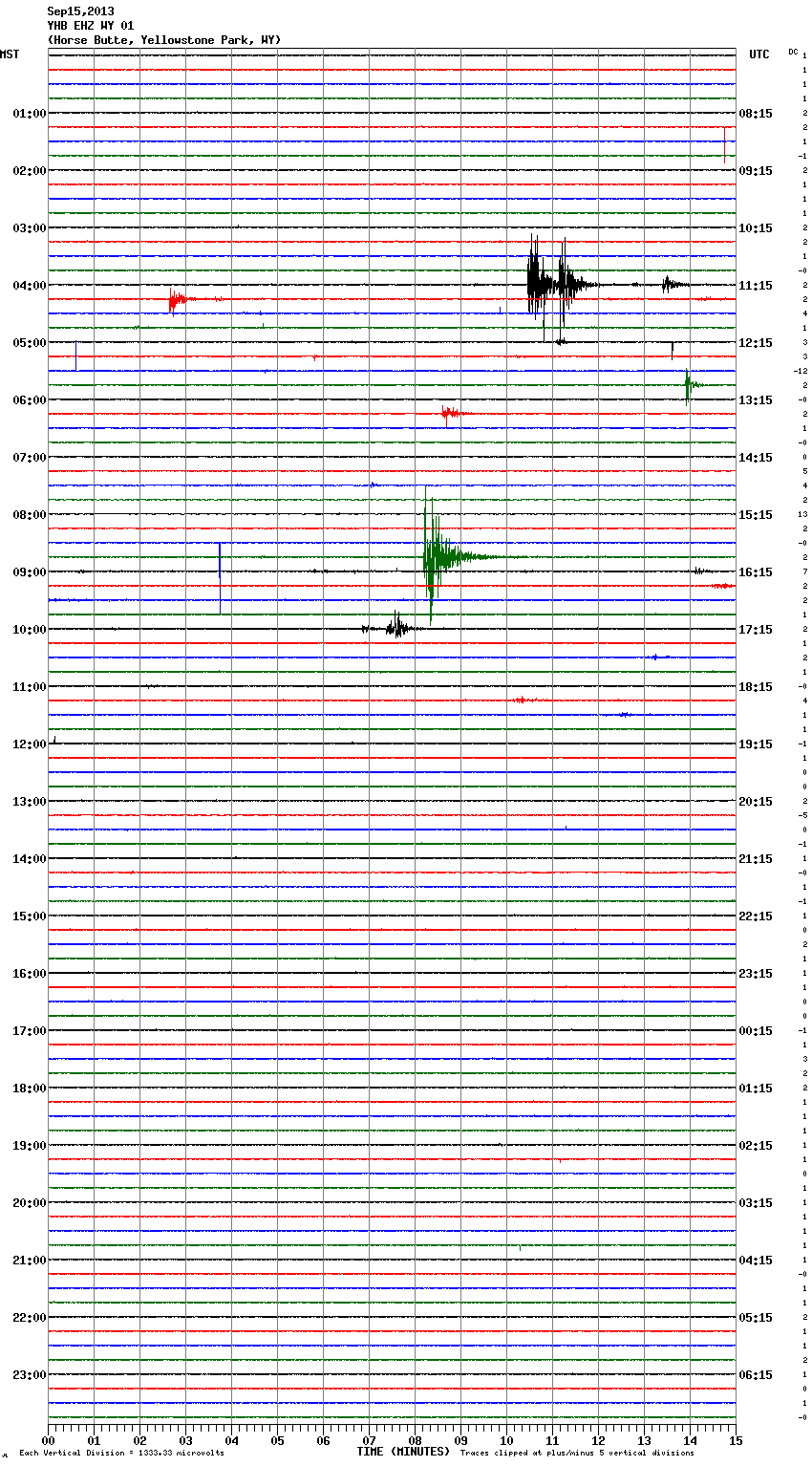This screenshot has width=812, height=1466.
Task: Click minute 03 on bottom axis
Action: point(185,1440)
